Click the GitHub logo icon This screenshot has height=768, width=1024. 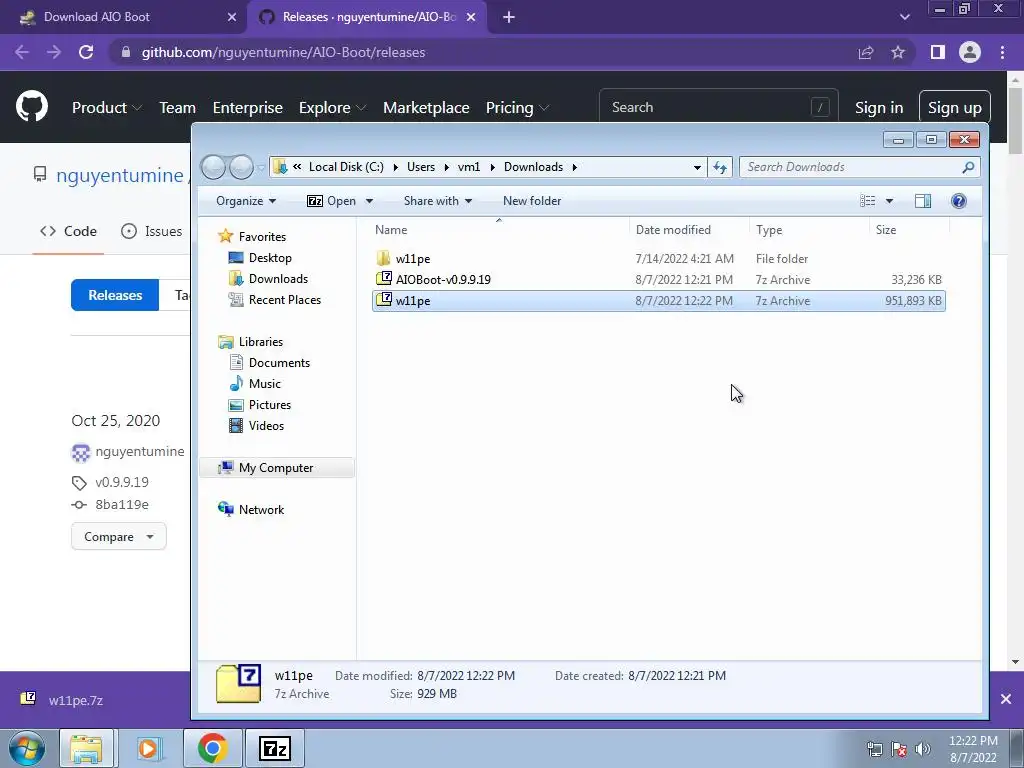(32, 106)
